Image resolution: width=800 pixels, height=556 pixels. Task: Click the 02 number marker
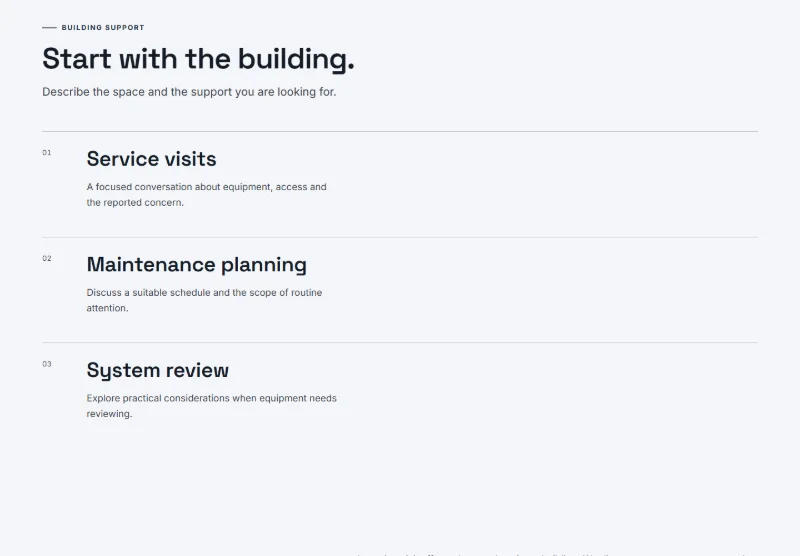pyautogui.click(x=46, y=259)
